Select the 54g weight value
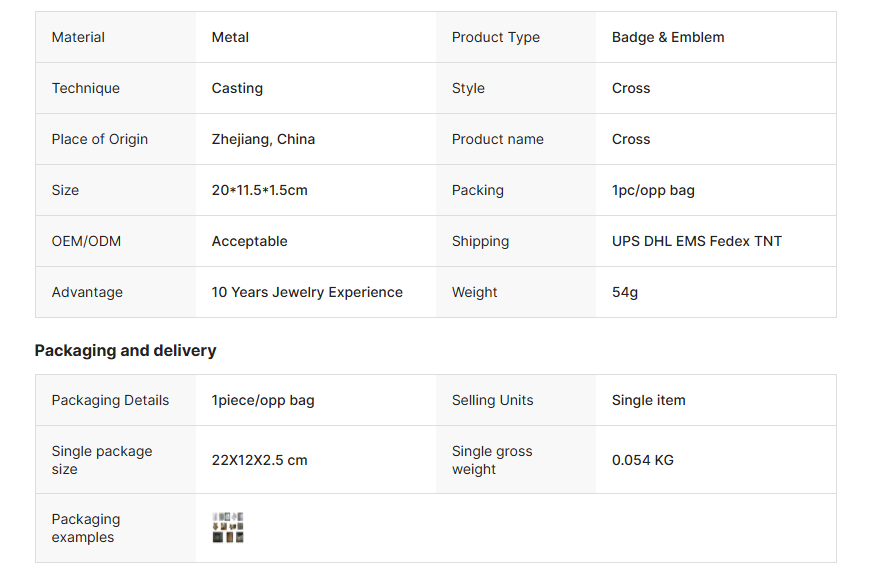Screen dimensions: 896x577 pyautogui.click(x=625, y=292)
